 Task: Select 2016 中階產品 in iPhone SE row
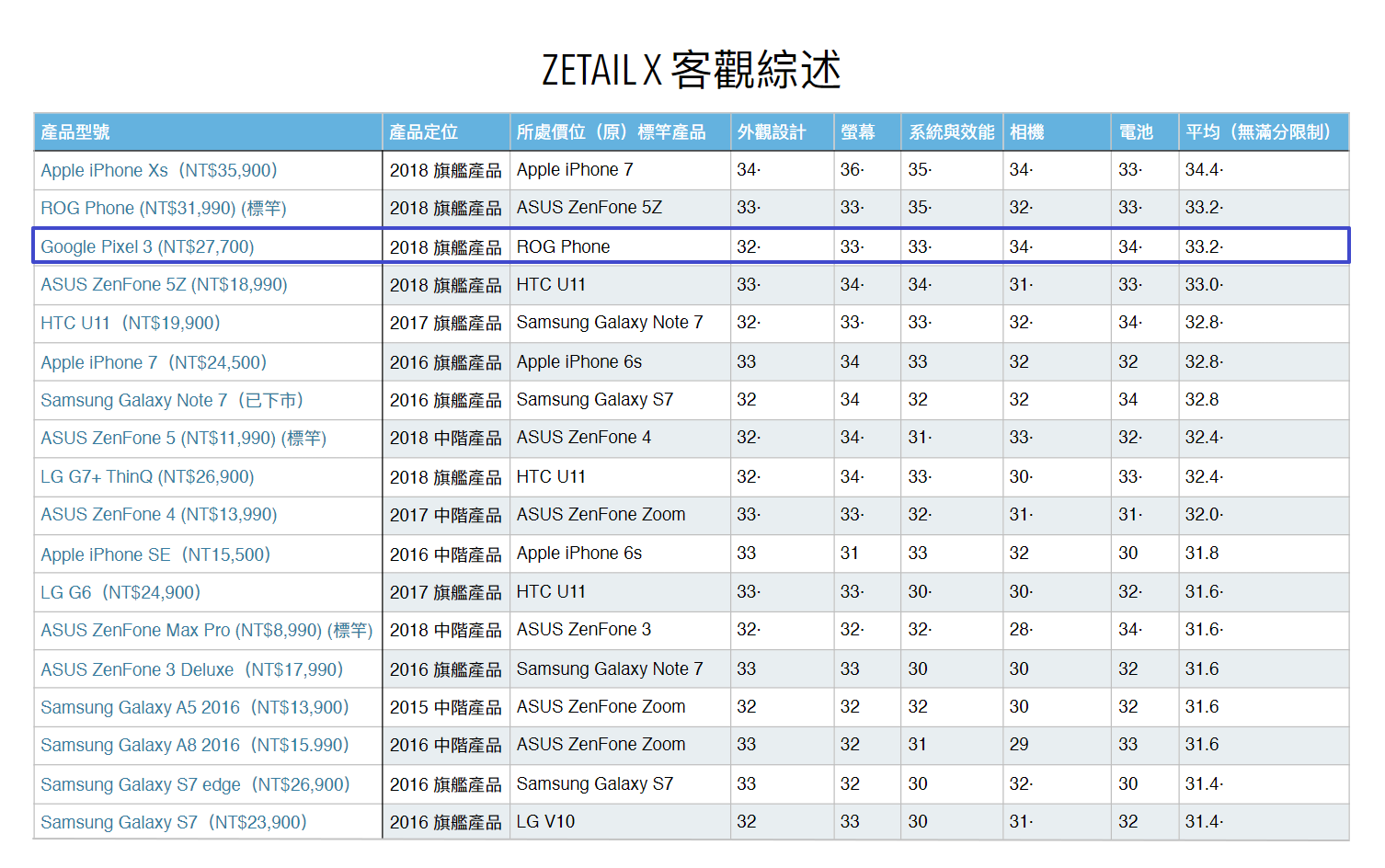point(445,554)
